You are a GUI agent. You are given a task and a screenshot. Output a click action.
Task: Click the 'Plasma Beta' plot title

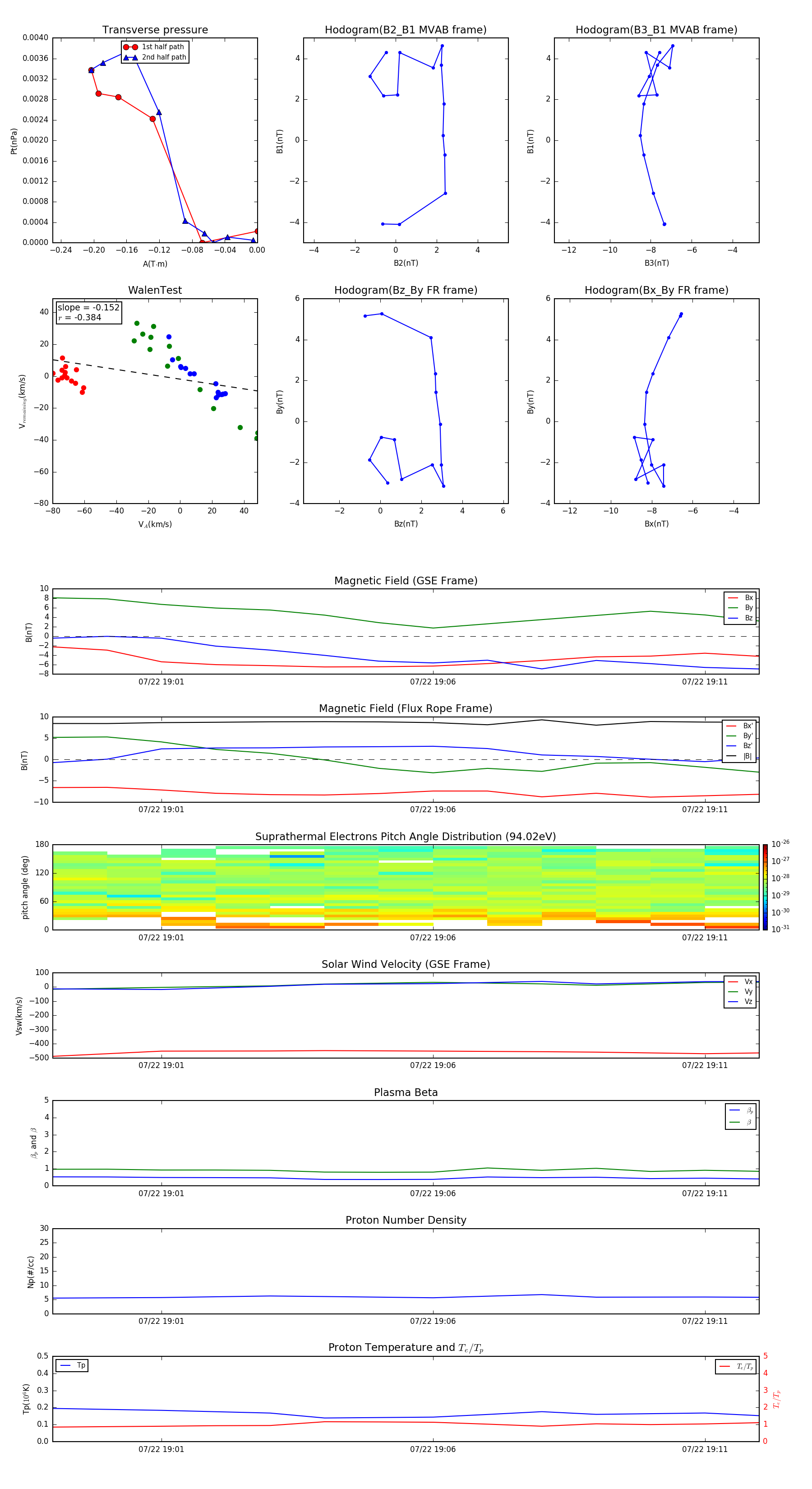point(406,1093)
